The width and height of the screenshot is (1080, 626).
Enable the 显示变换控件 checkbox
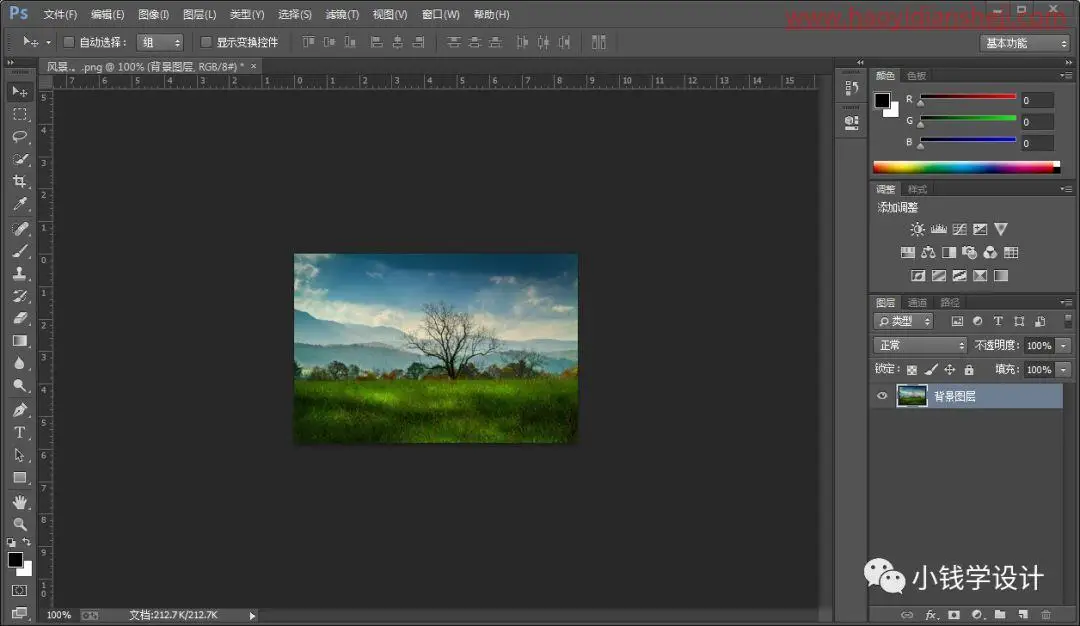pos(206,42)
